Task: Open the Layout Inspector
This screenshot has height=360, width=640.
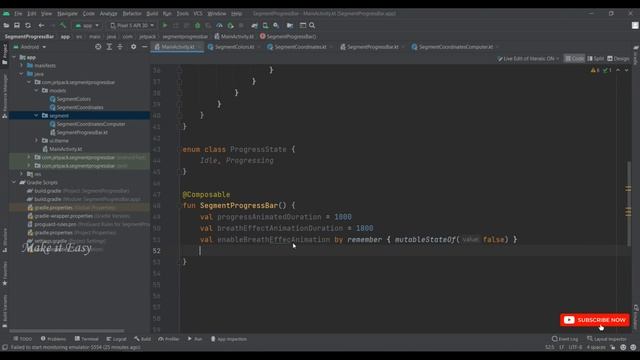Action: 607,339
